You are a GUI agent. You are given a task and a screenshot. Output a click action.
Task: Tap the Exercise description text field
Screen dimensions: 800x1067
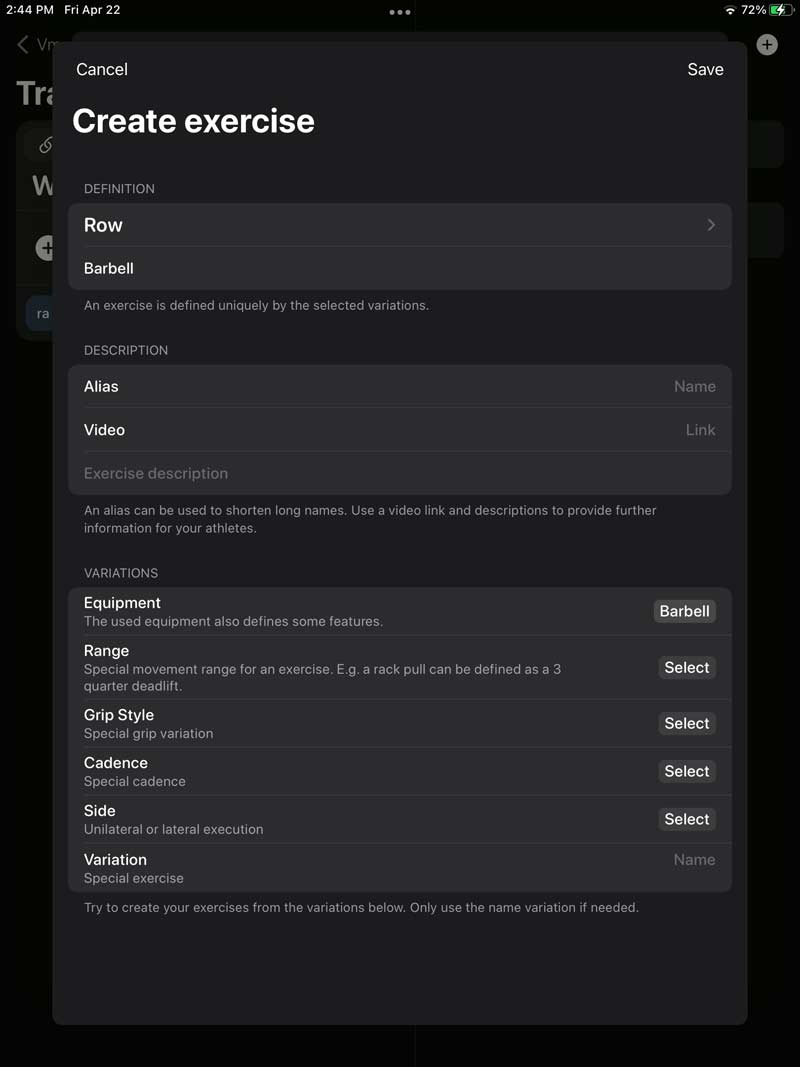point(400,474)
